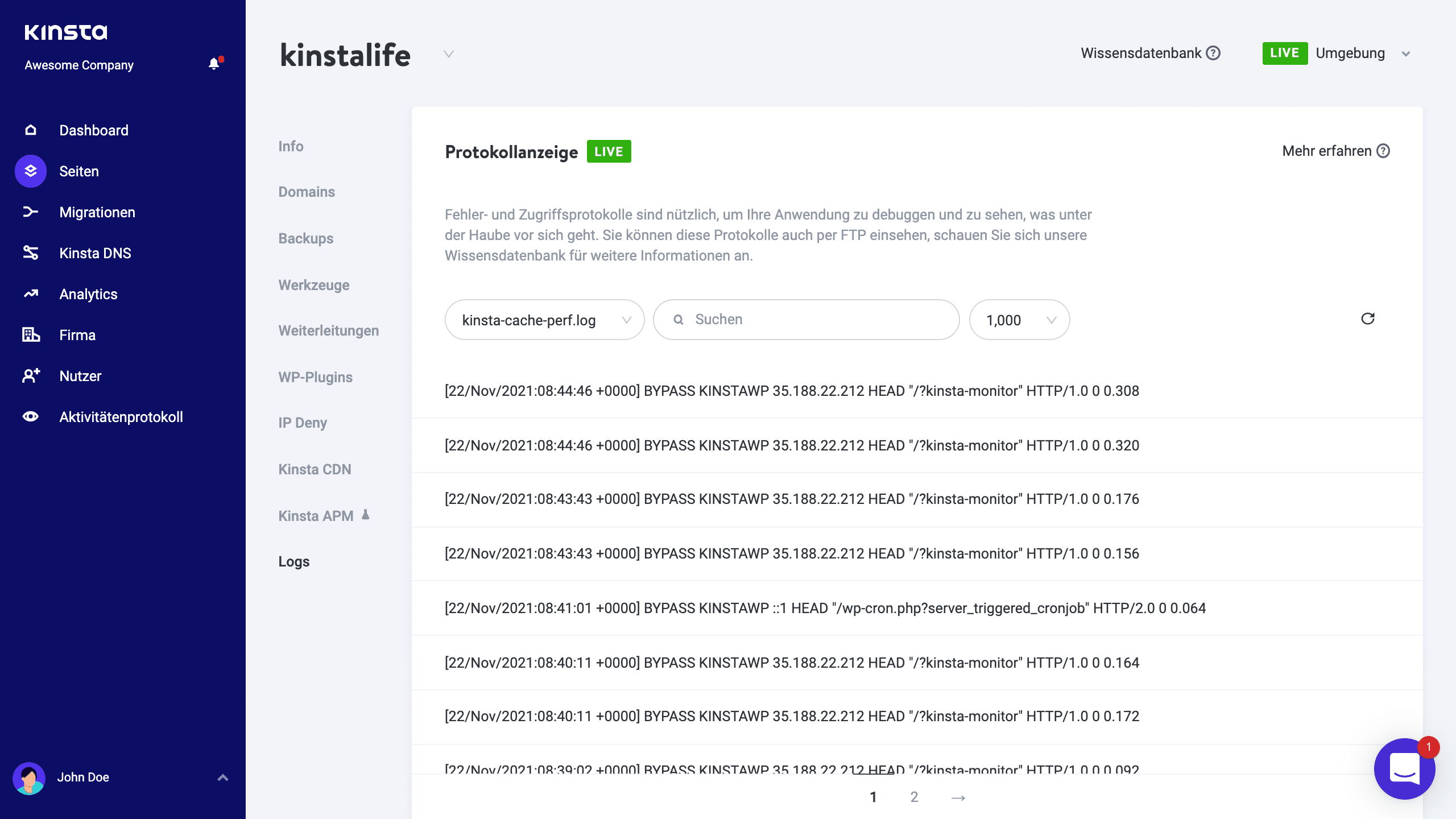This screenshot has height=819, width=1456.
Task: Refresh the log viewer
Action: [x=1368, y=318]
